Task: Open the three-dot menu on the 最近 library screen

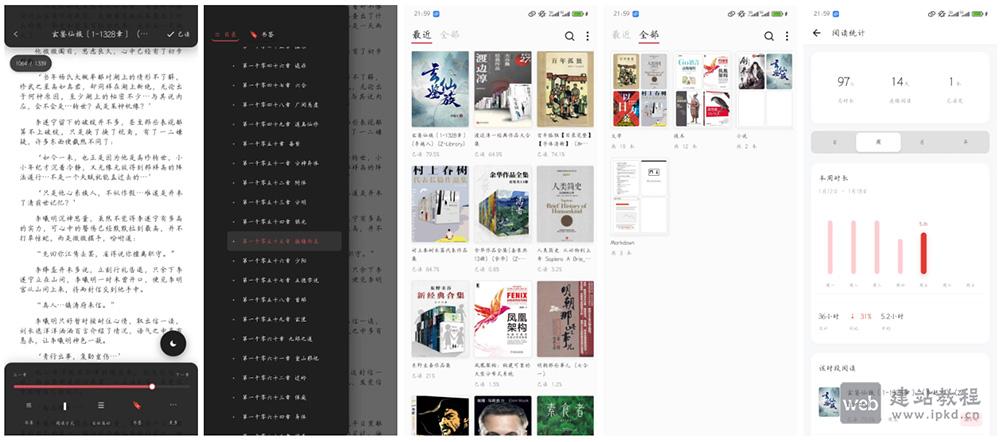Action: click(x=587, y=36)
